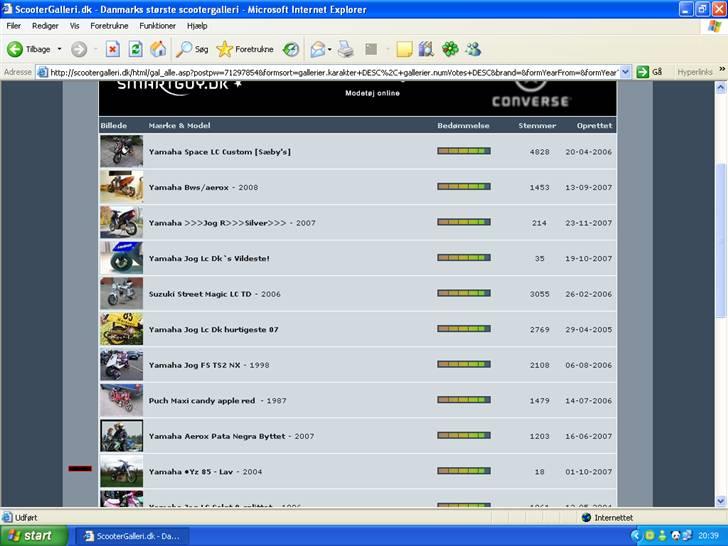Viewport: 728px width, 546px height.
Task: Open the Messenger people icon
Action: pyautogui.click(x=473, y=49)
